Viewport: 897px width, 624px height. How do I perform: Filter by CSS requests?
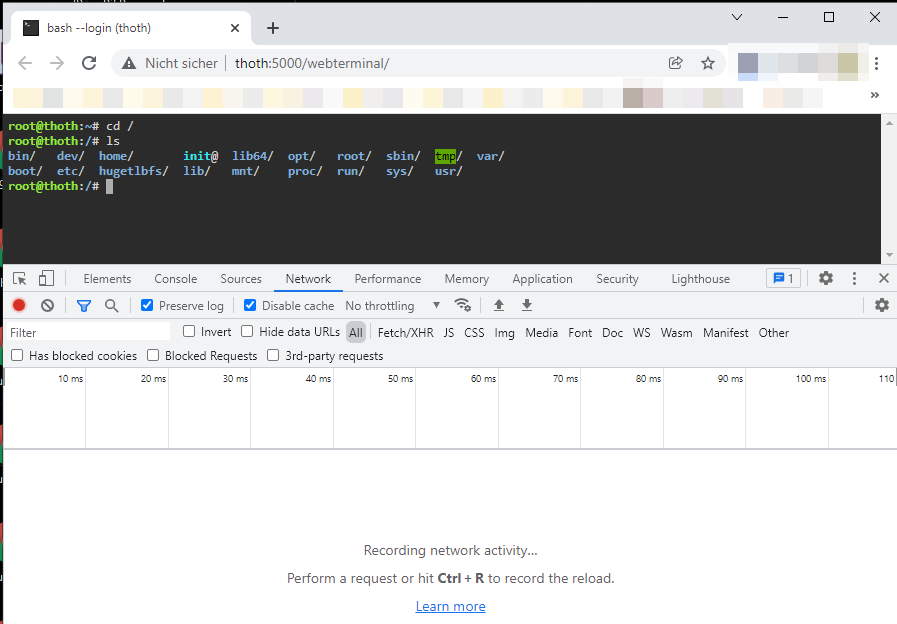(474, 332)
